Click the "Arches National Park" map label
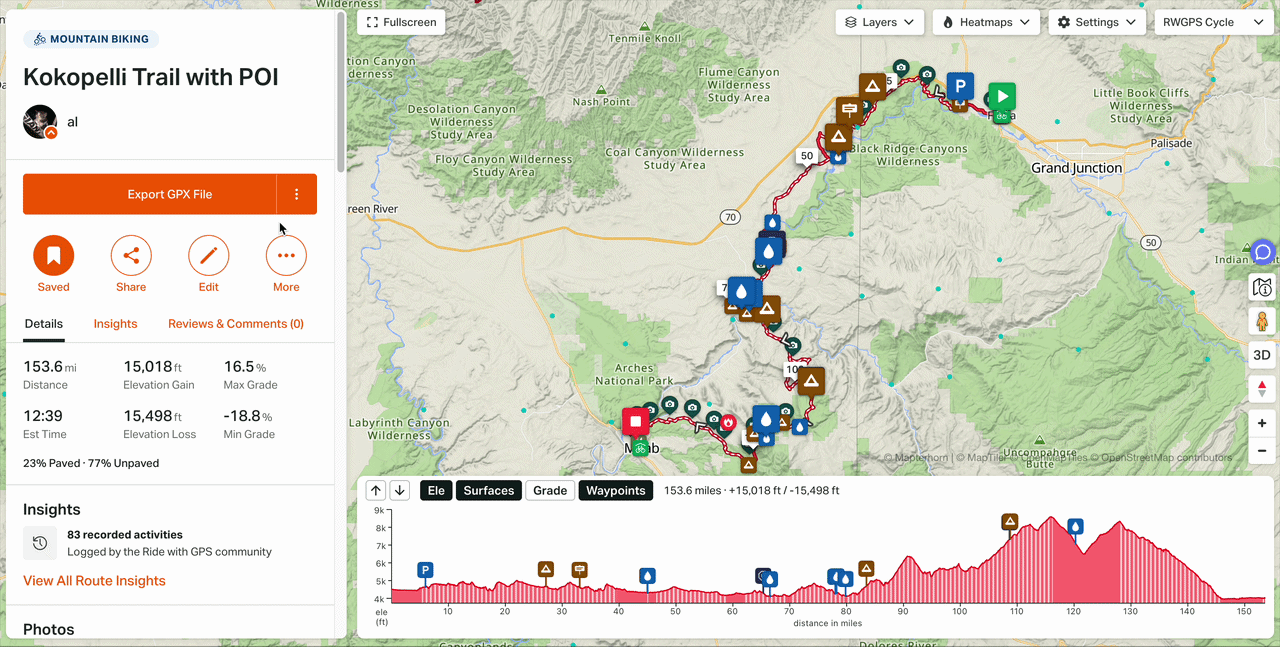This screenshot has height=647, width=1280. point(635,374)
